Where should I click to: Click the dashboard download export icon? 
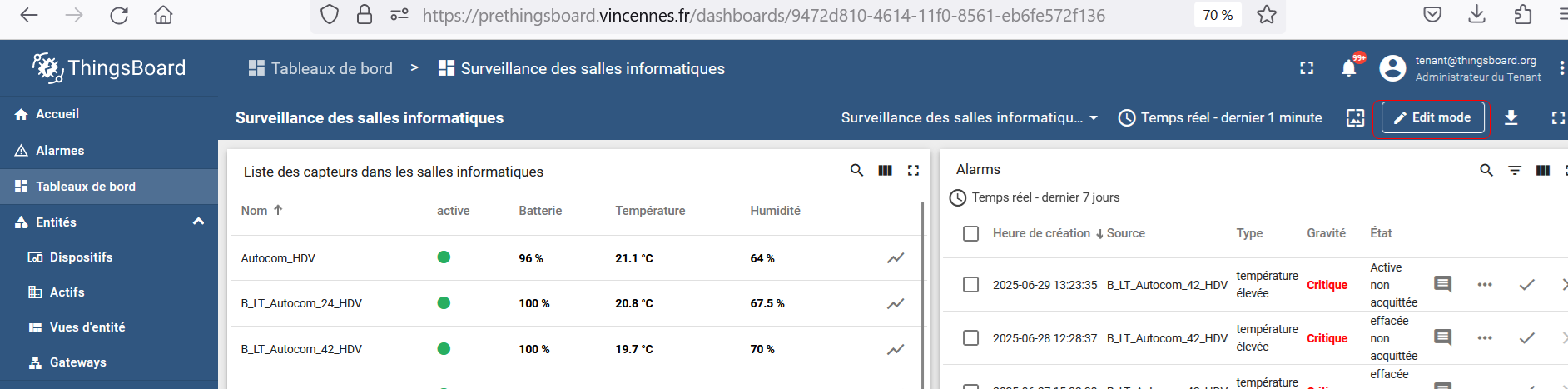click(x=1511, y=118)
